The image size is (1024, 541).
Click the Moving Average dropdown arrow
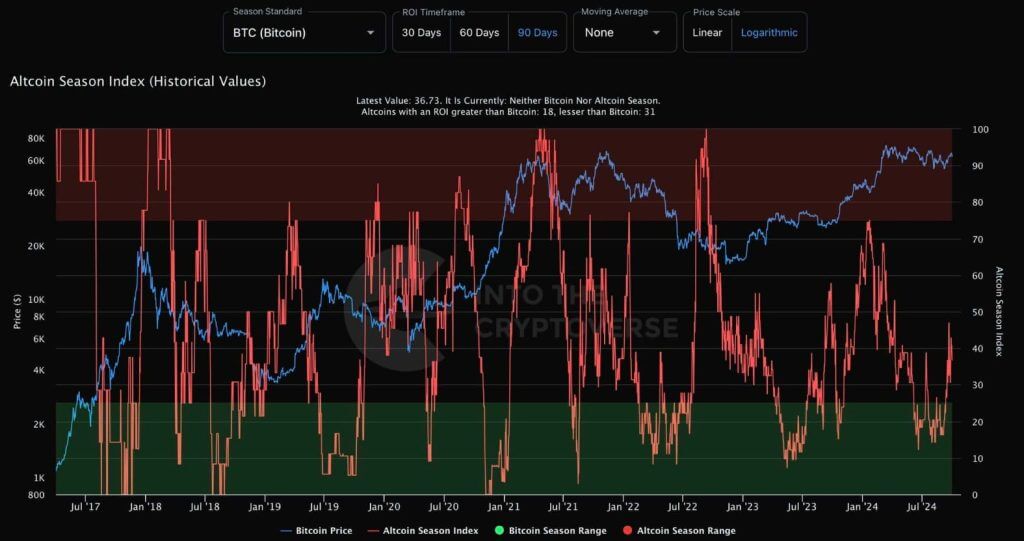(656, 33)
